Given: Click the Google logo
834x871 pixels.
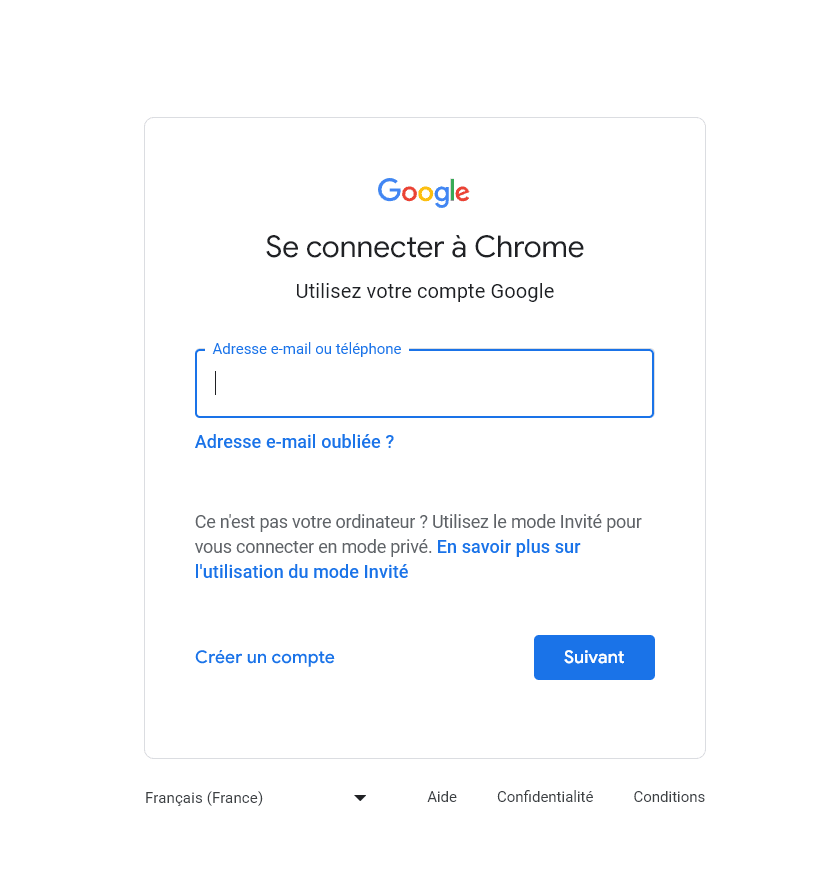Looking at the screenshot, I should (x=423, y=192).
